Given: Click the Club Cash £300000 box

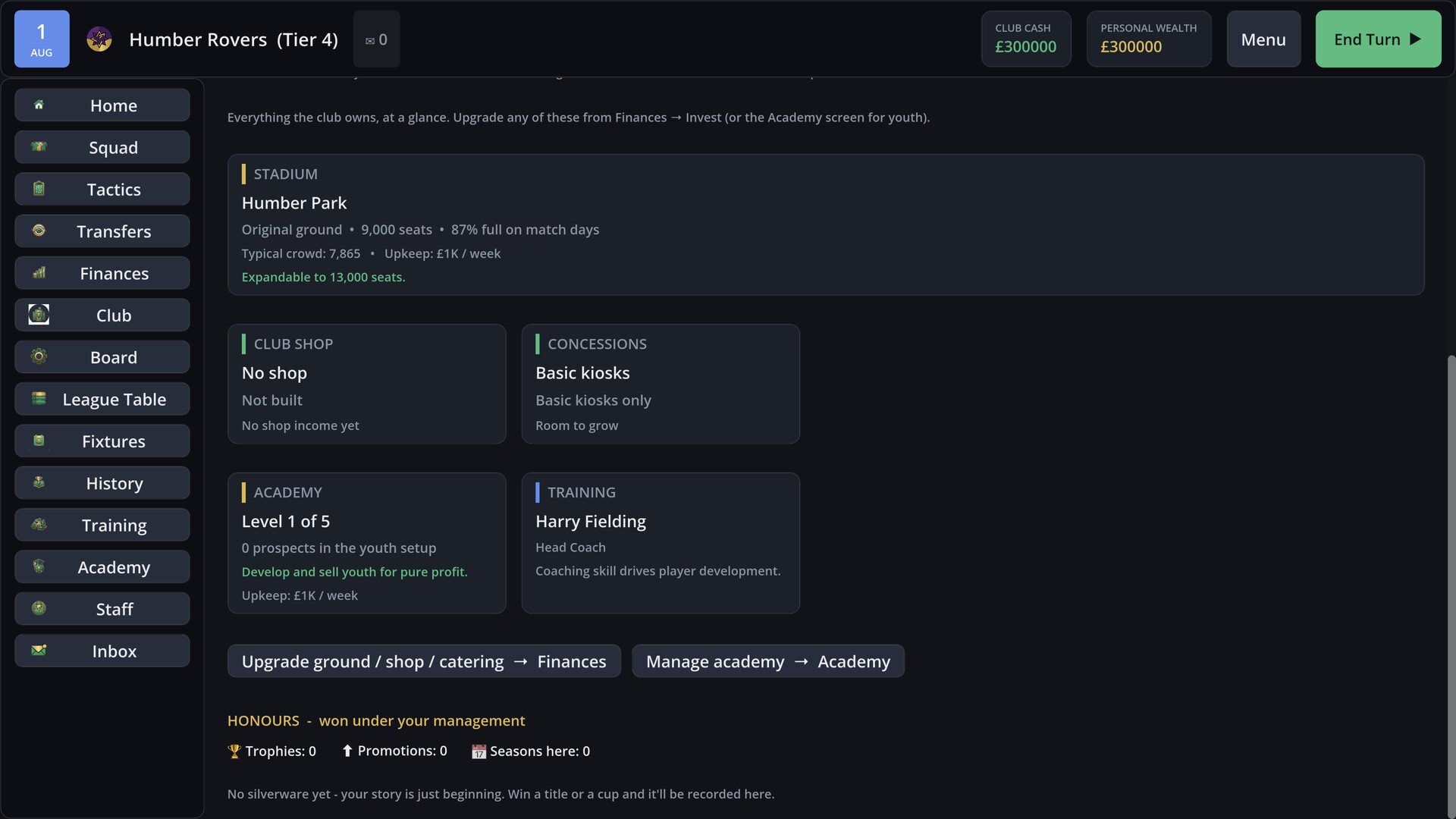Looking at the screenshot, I should point(1026,39).
